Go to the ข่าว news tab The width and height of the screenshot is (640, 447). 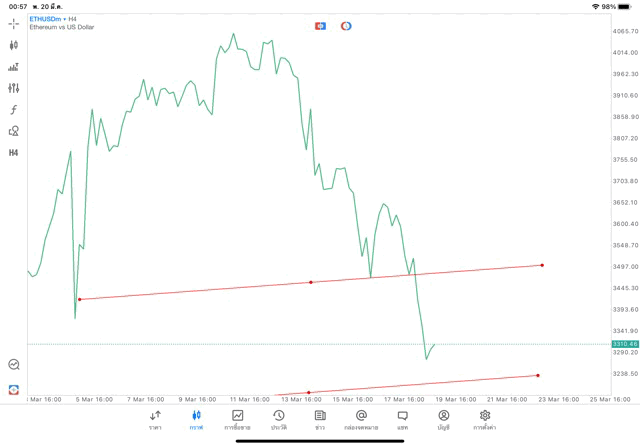tap(320, 419)
